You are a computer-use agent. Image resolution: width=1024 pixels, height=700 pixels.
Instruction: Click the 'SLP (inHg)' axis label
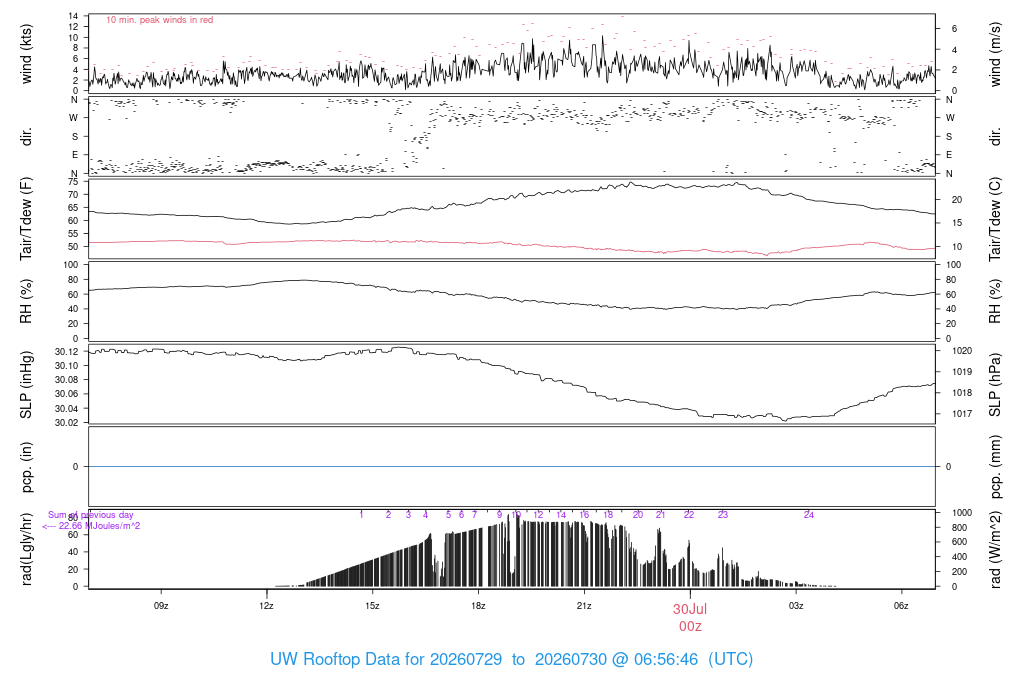pos(26,385)
